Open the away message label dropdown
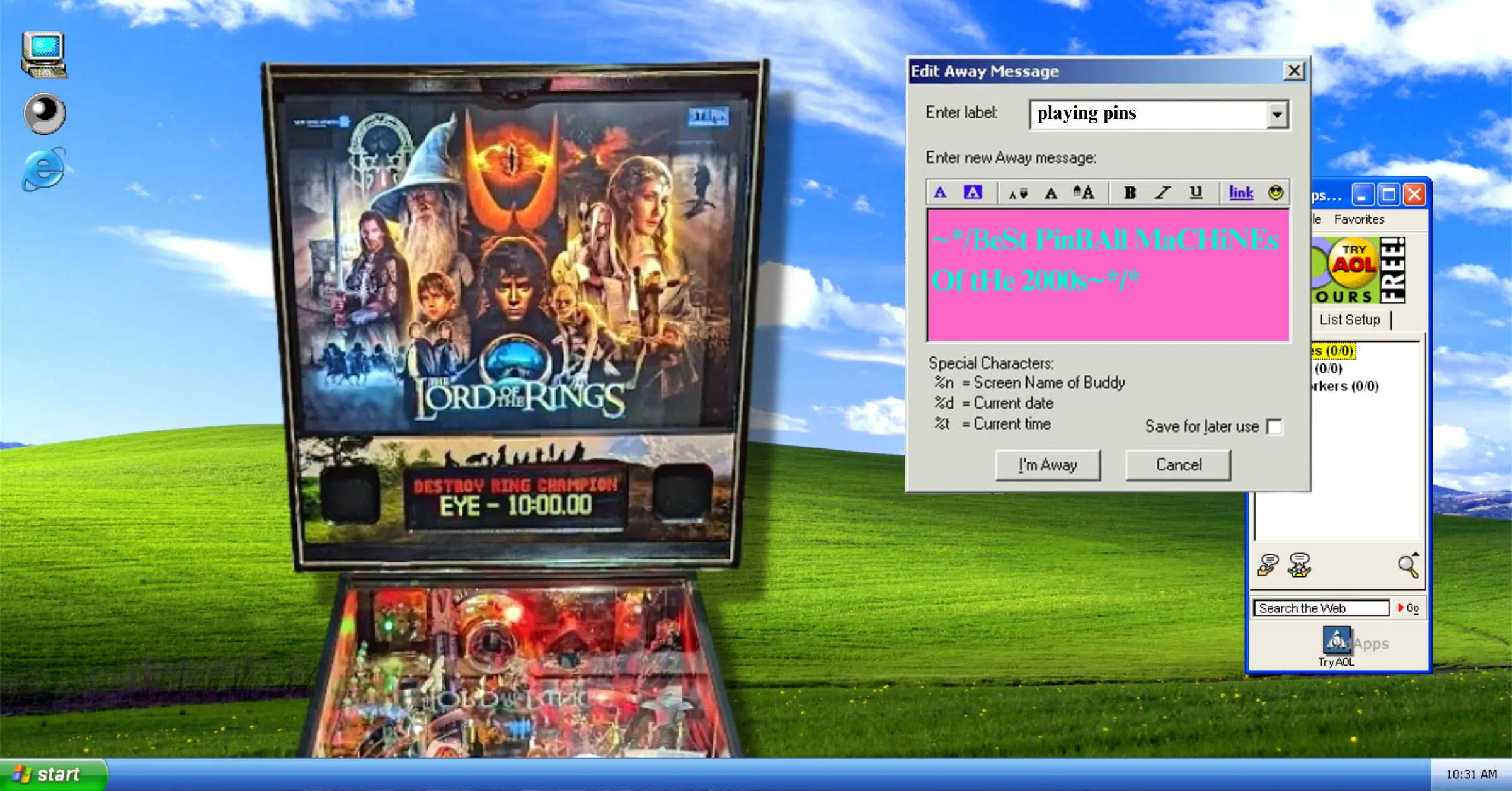 pyautogui.click(x=1276, y=114)
